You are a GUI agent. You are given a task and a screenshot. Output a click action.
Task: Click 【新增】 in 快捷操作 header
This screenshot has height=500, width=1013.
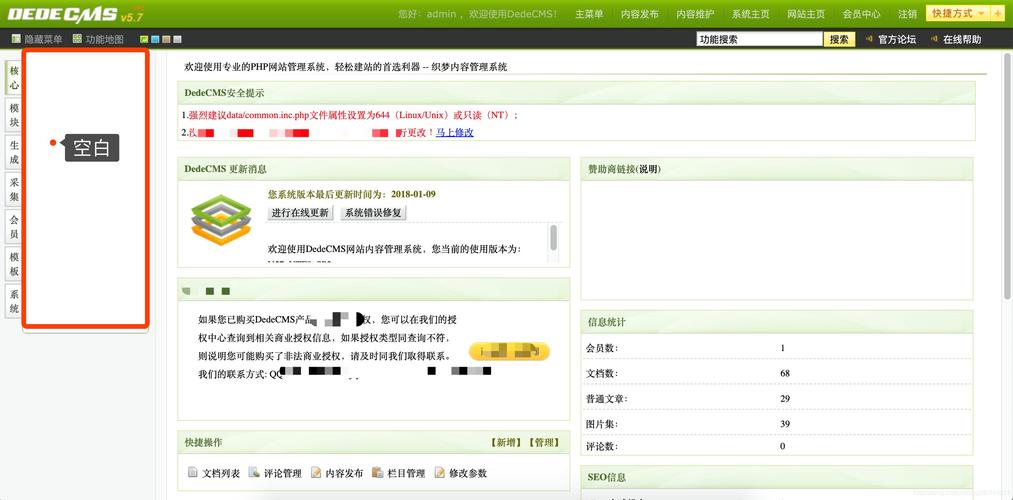pos(506,443)
